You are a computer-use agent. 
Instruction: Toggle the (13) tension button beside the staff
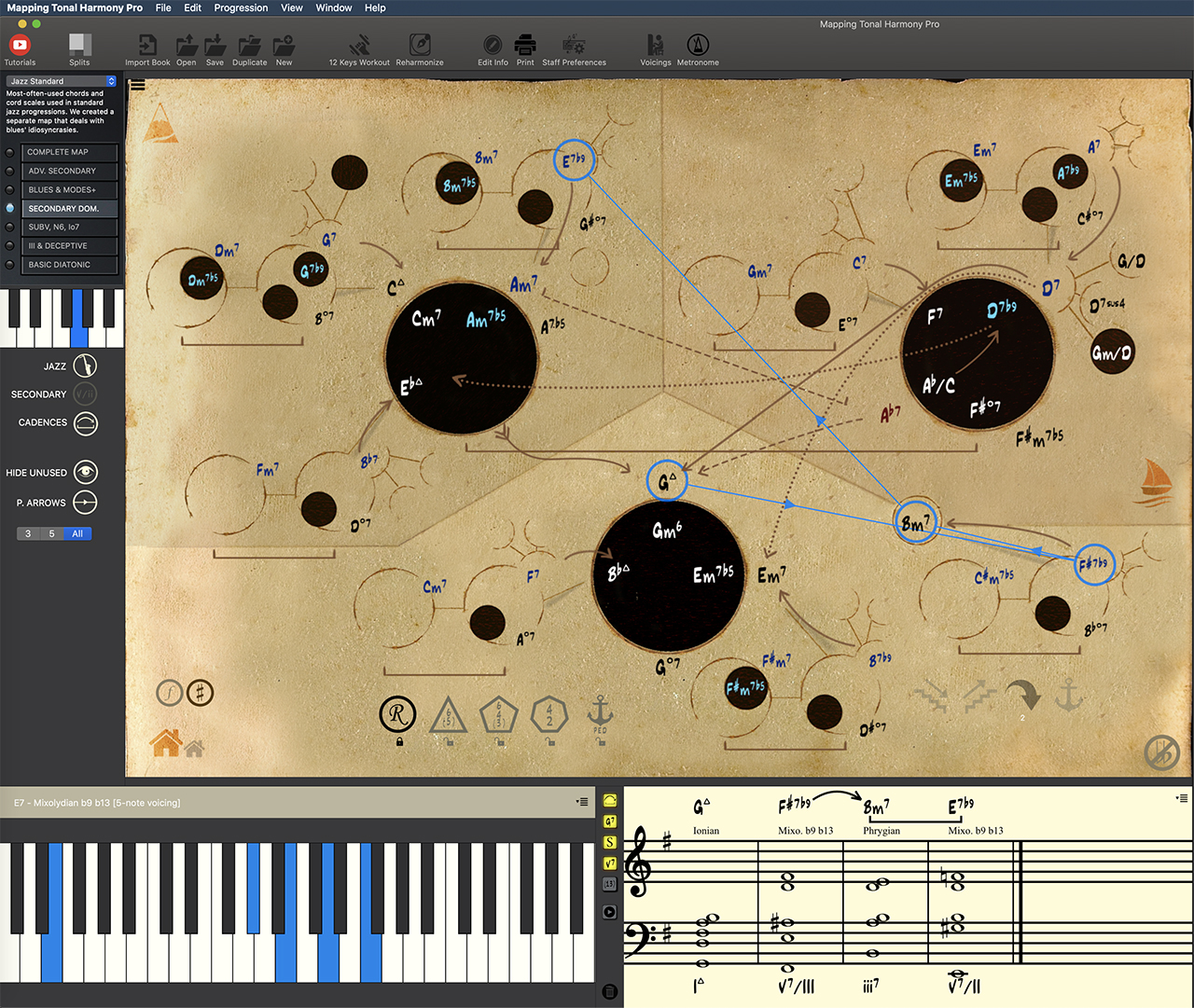610,884
